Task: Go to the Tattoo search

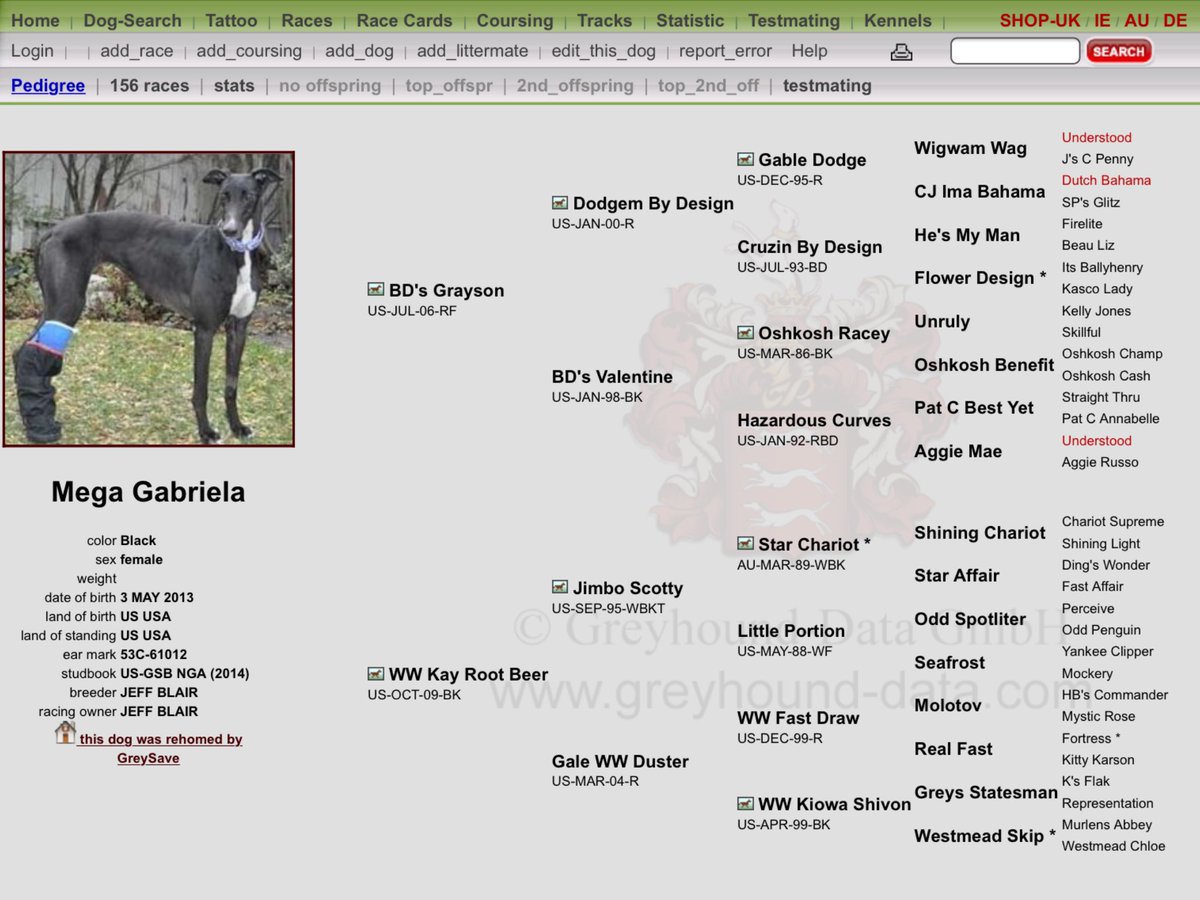Action: (x=231, y=20)
